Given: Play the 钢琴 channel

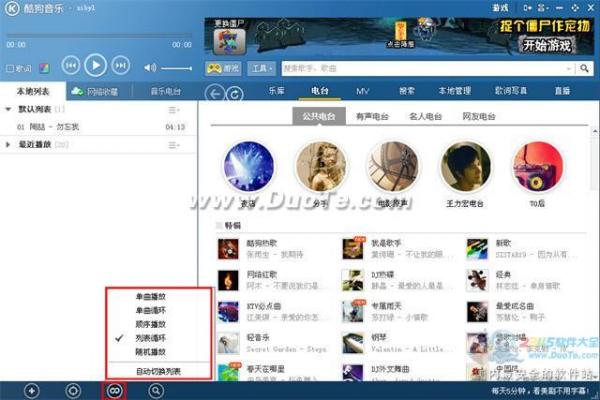Looking at the screenshot, I should 353,343.
